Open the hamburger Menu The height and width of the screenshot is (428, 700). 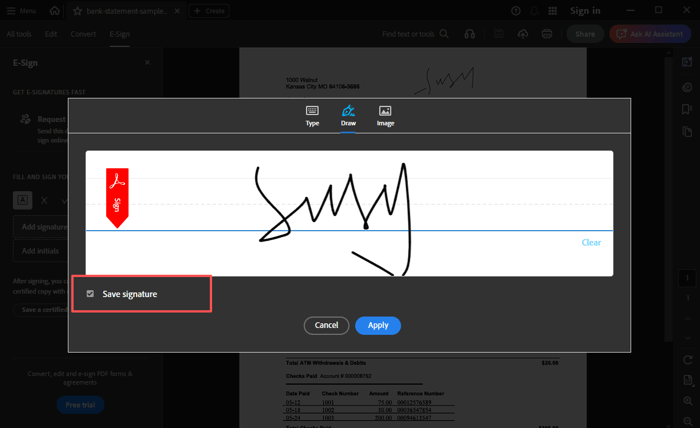pos(21,11)
